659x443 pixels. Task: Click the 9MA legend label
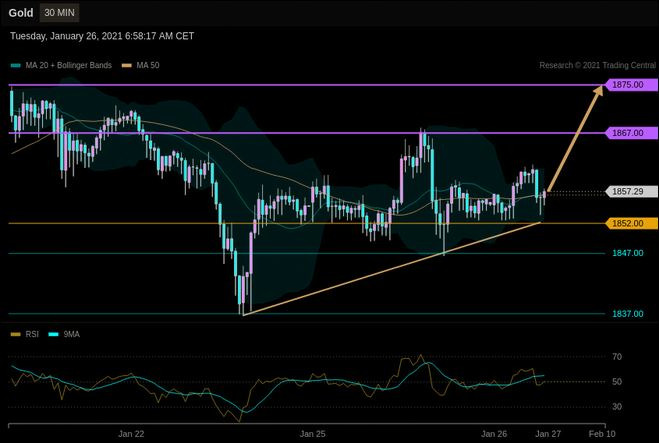71,335
